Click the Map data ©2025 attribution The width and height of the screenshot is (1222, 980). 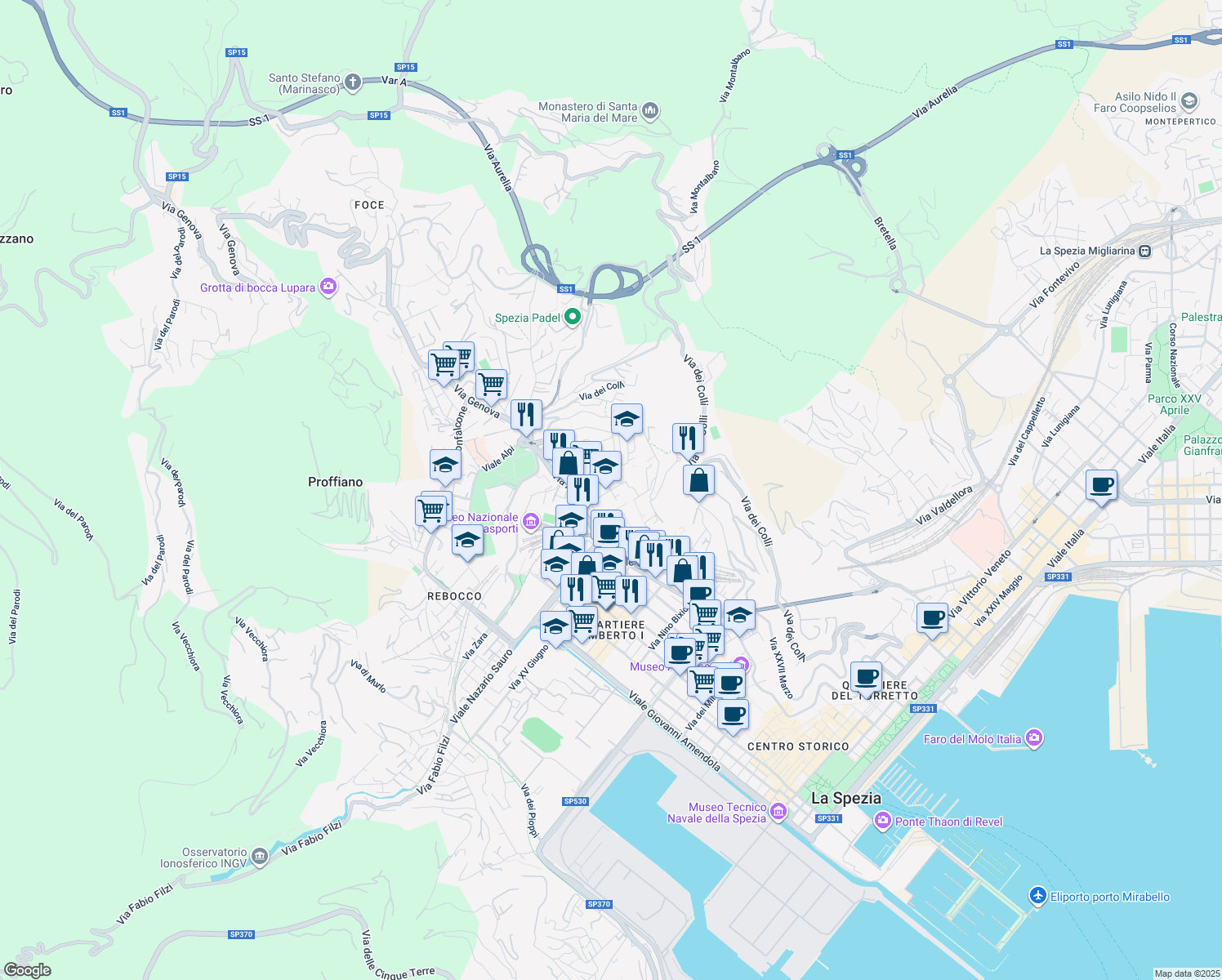[x=1186, y=973]
